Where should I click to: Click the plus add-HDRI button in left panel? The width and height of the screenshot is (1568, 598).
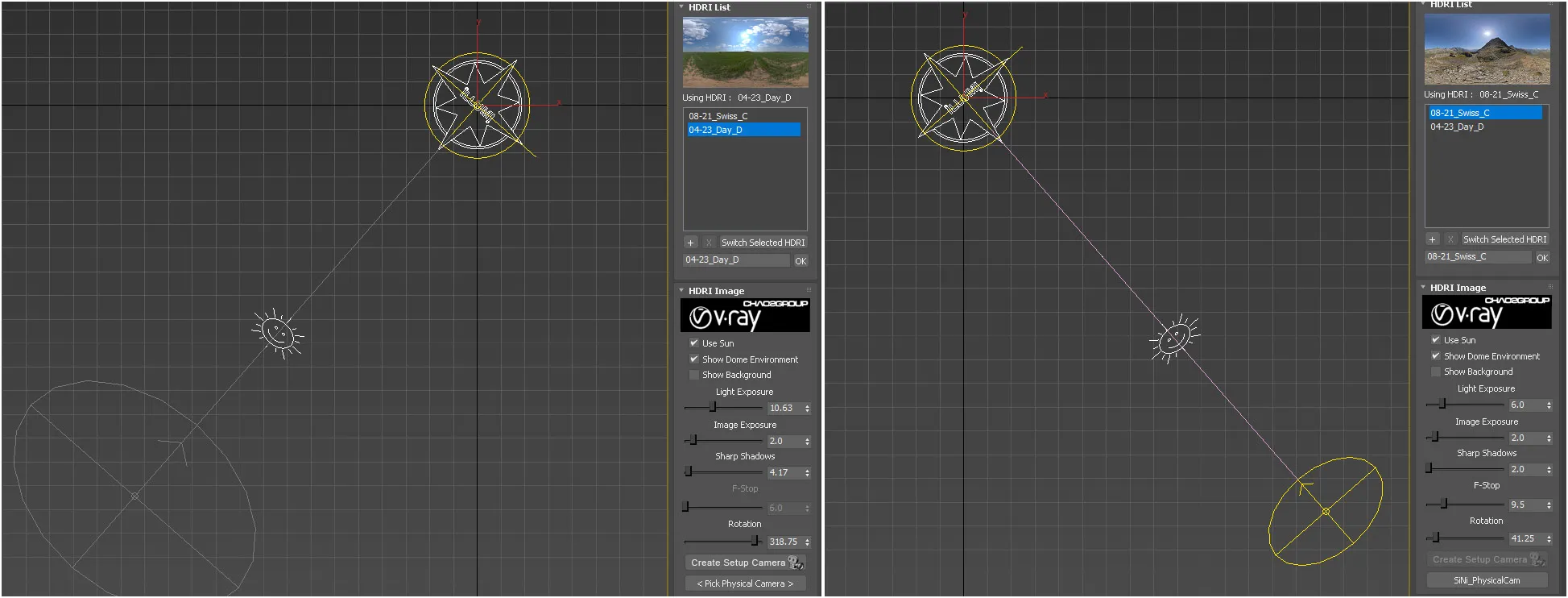click(x=690, y=243)
